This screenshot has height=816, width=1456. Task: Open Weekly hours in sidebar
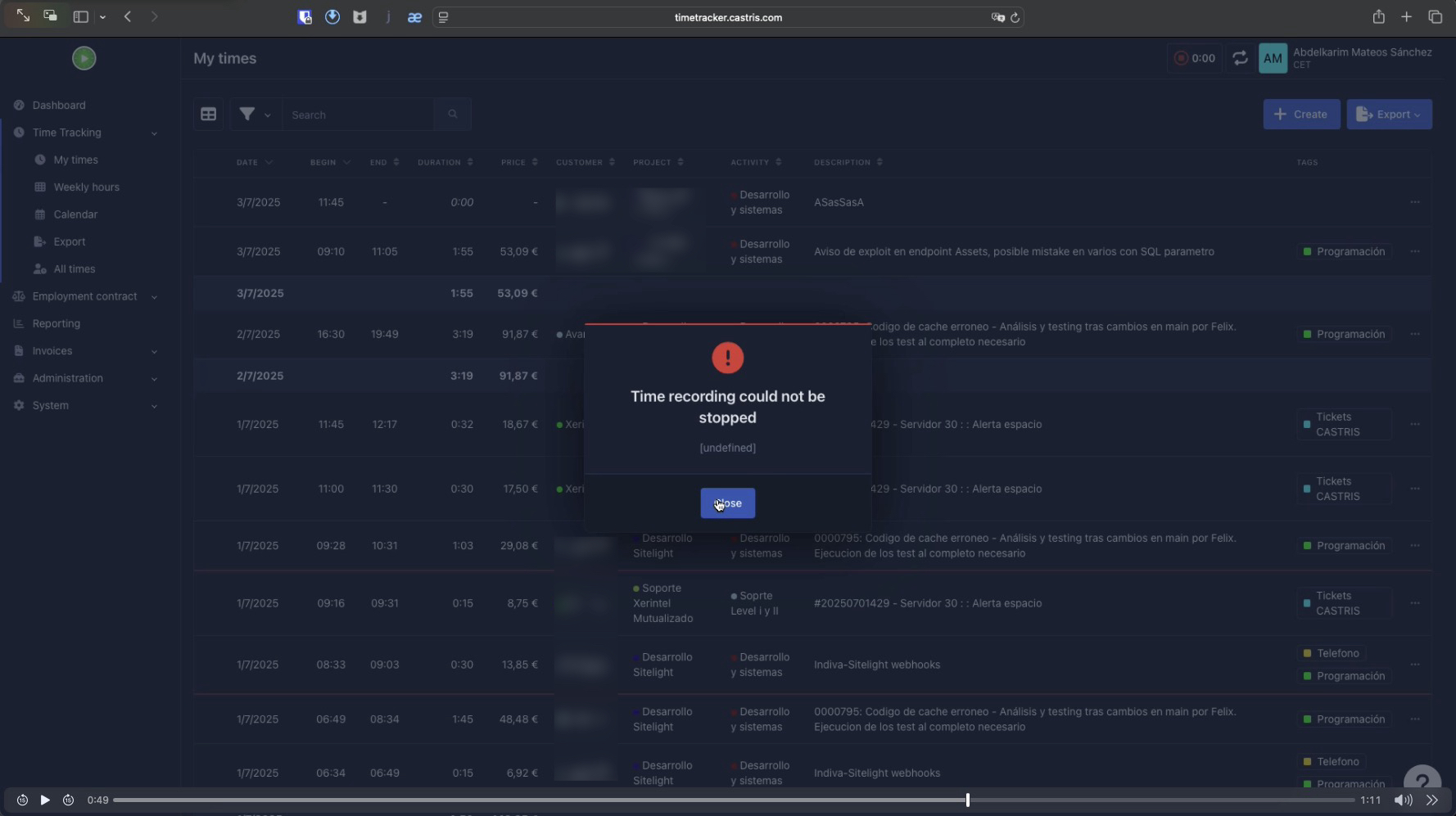tap(86, 187)
